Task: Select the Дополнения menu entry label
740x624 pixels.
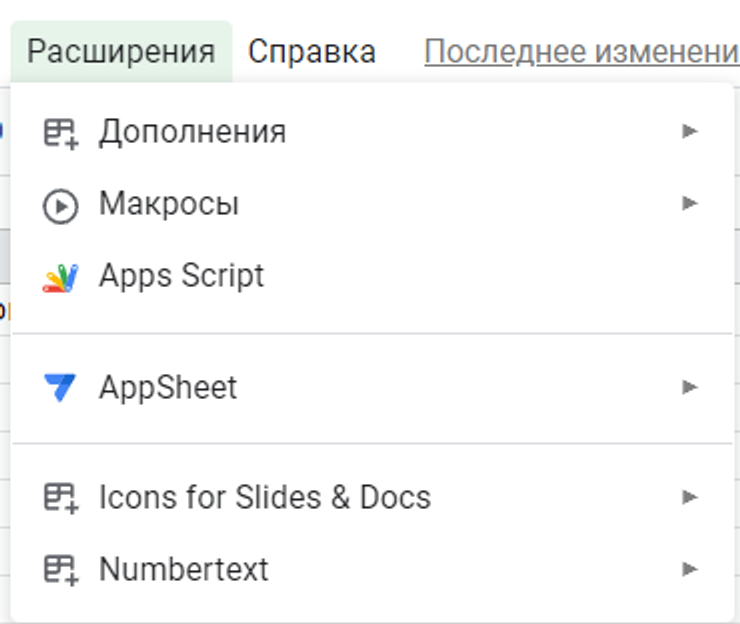Action: (192, 132)
